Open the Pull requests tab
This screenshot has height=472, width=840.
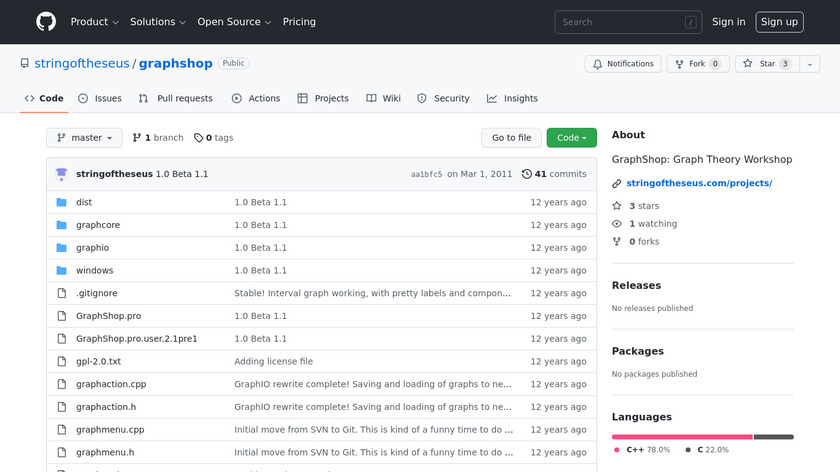tap(175, 98)
